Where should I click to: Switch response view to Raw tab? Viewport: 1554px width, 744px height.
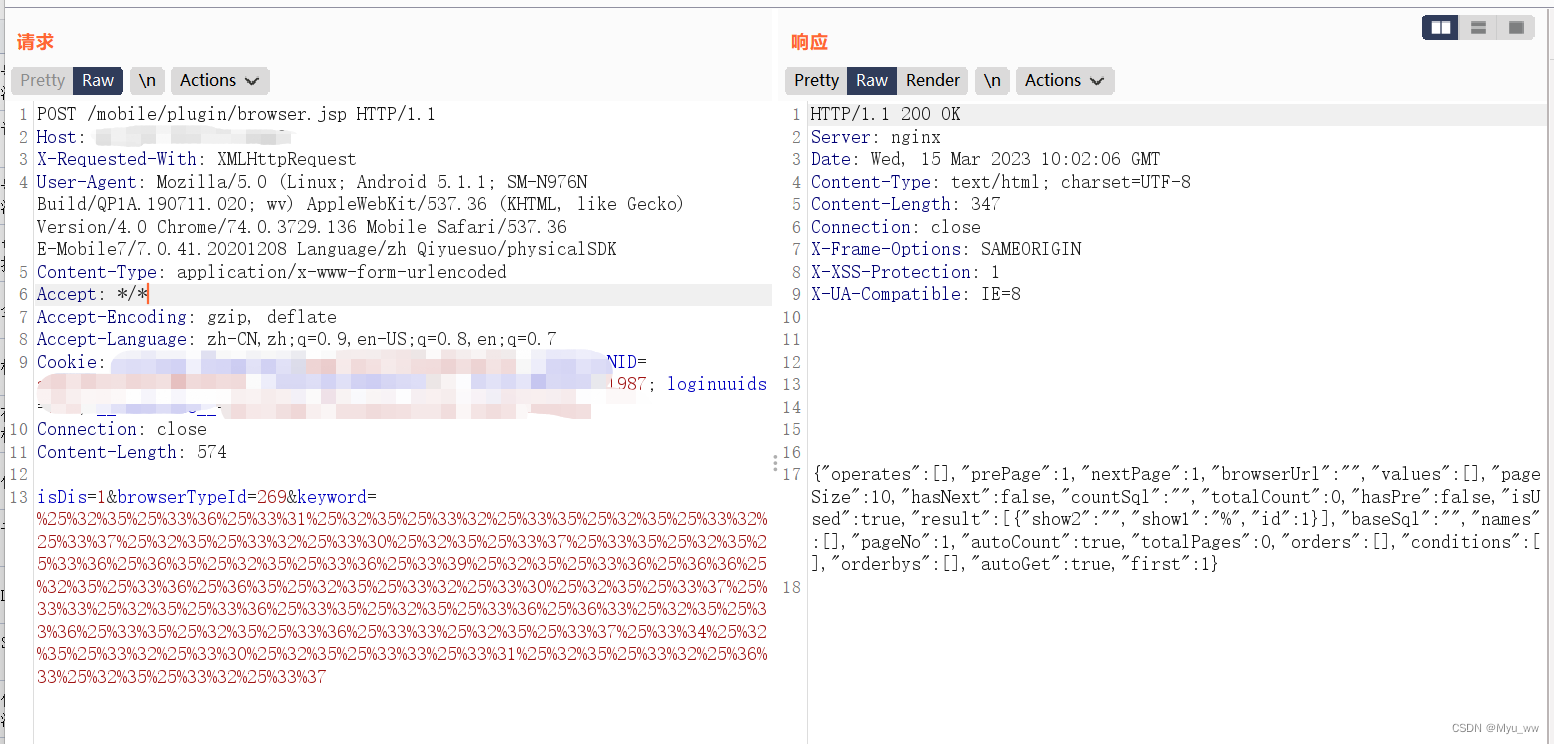pyautogui.click(x=872, y=81)
